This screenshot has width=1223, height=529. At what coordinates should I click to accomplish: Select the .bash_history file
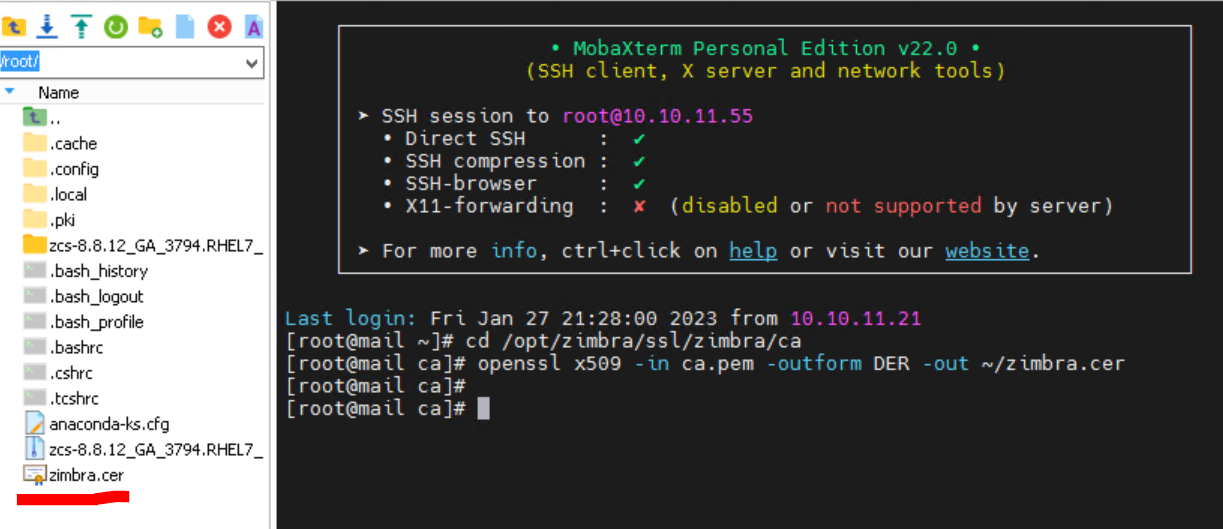[x=98, y=271]
